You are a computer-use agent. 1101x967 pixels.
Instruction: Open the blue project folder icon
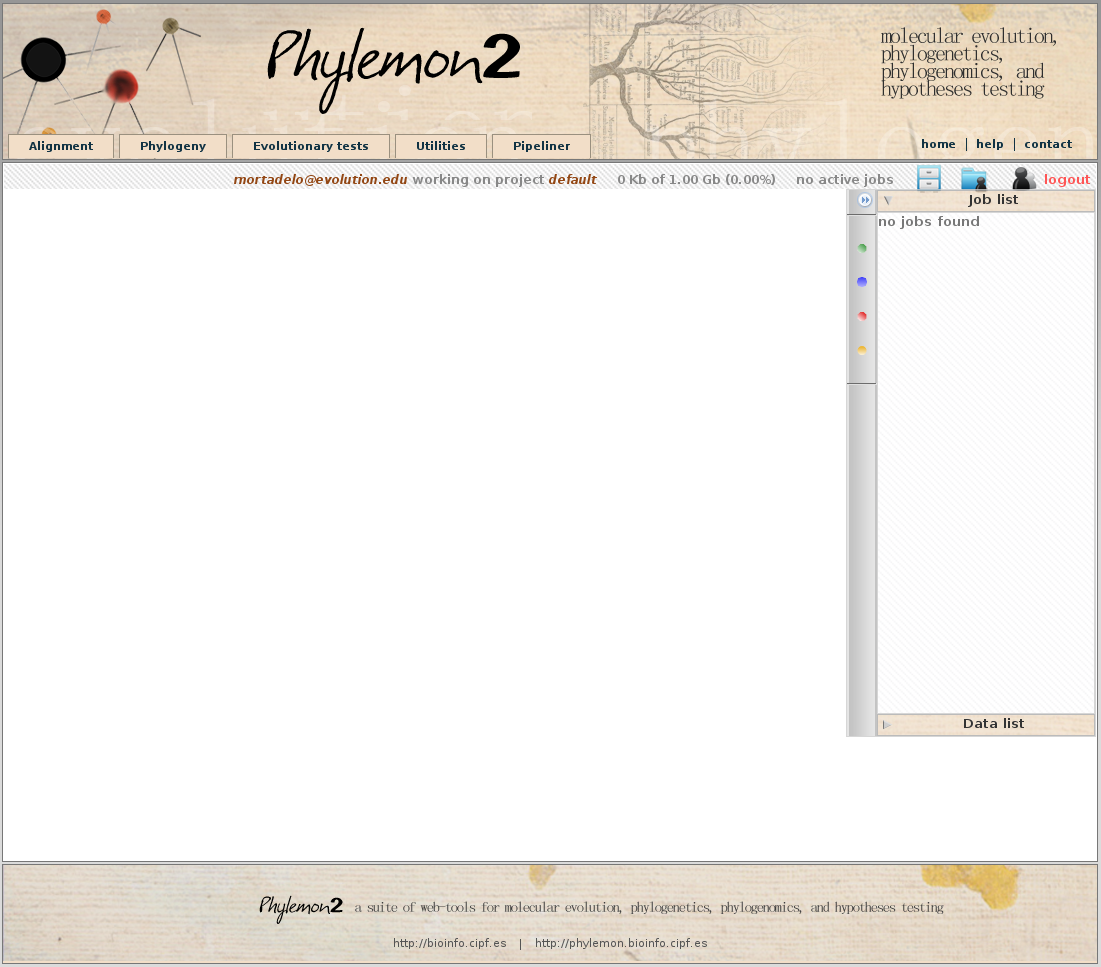(973, 179)
